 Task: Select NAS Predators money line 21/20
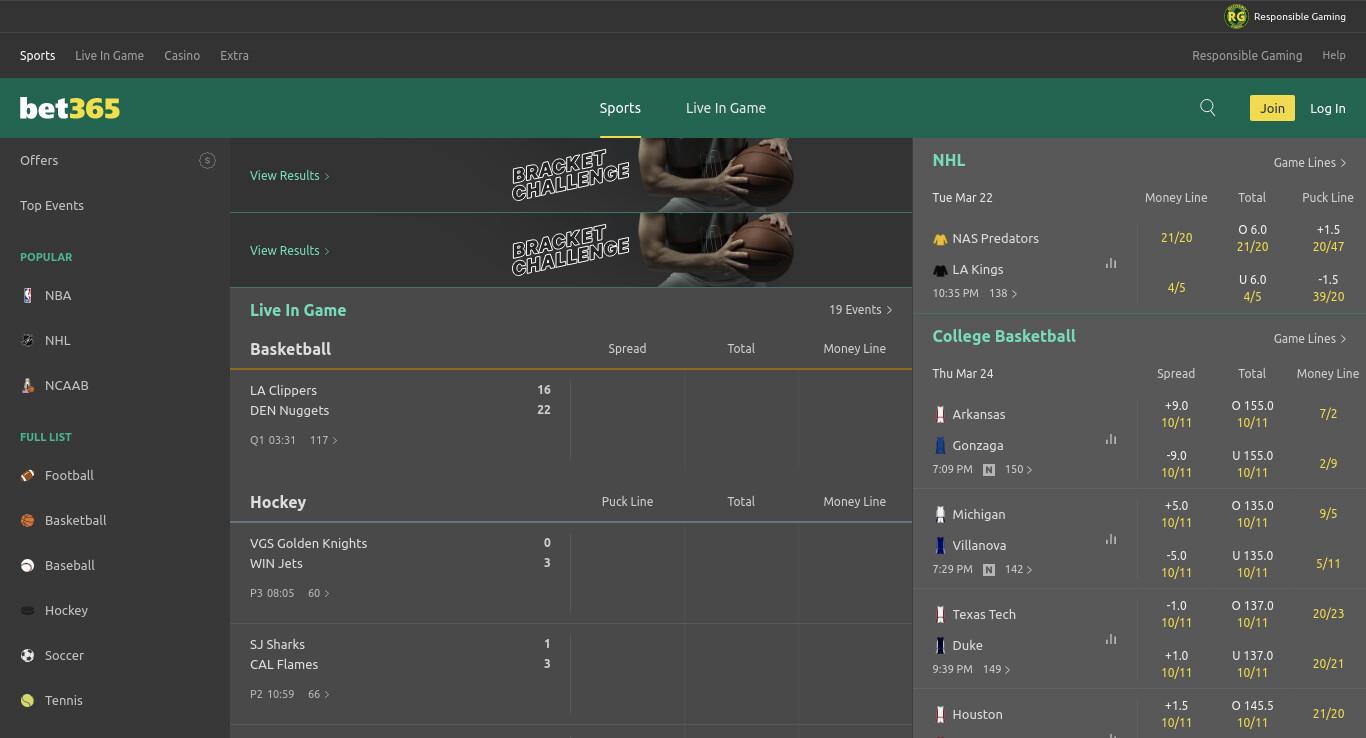1177,238
